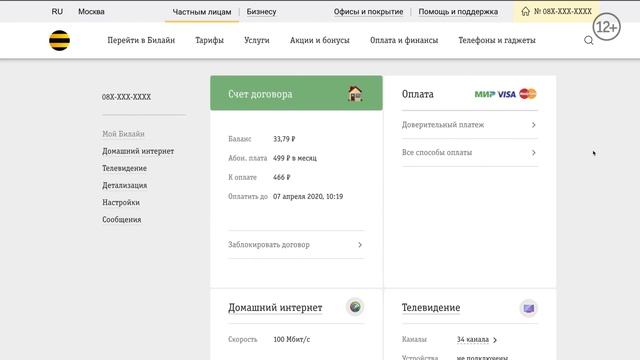The width and height of the screenshot is (640, 360).
Task: Select the Бизнесу tab
Action: pyautogui.click(x=261, y=12)
